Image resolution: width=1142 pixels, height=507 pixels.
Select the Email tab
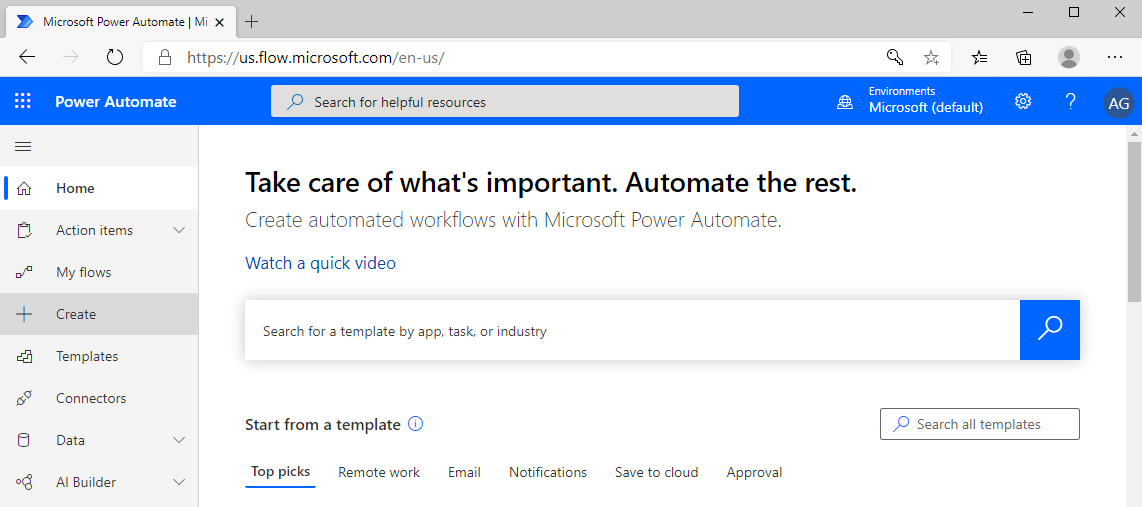click(x=464, y=473)
